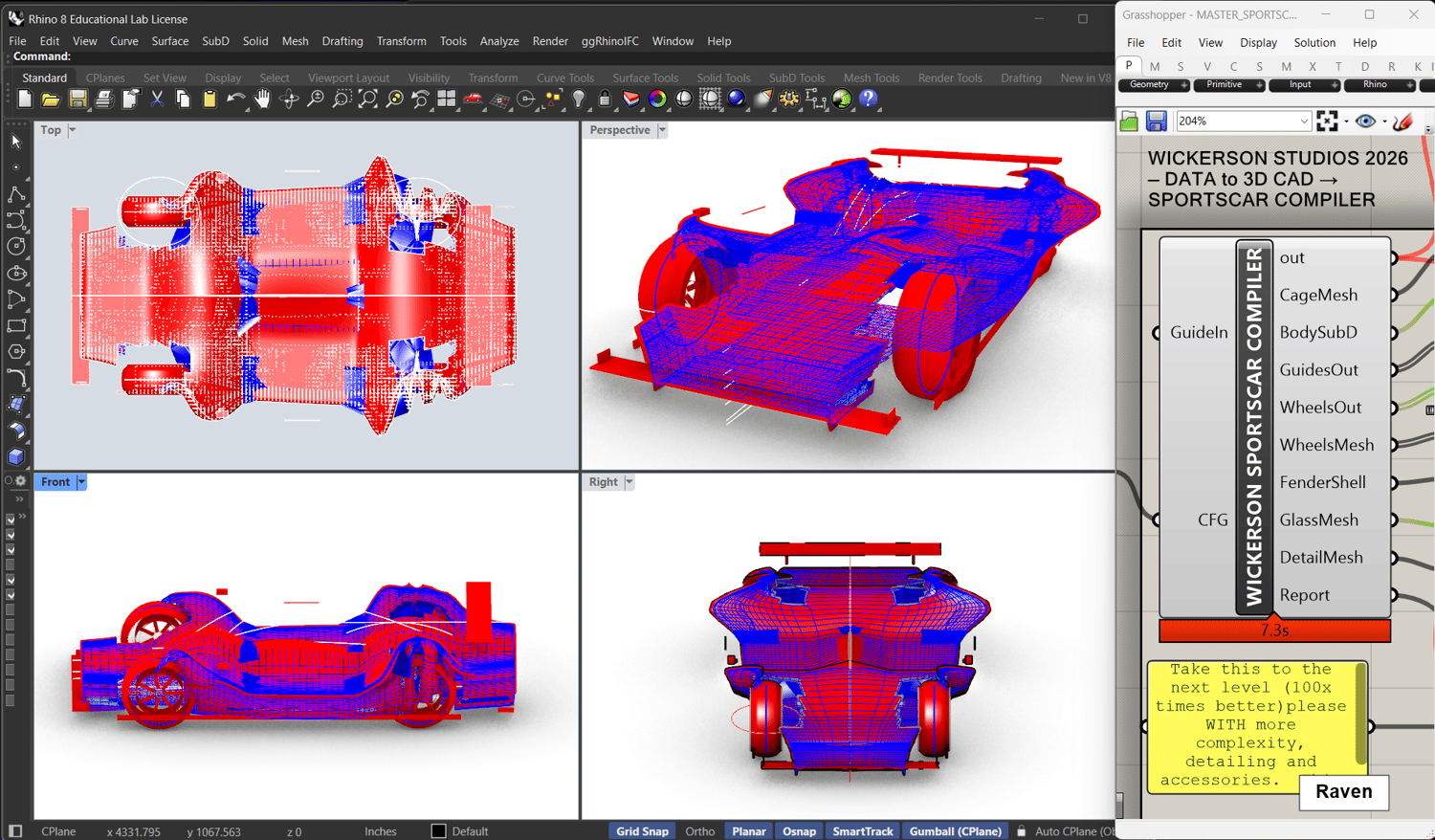Click the Zoom Extents icon in Rhino toolbar
This screenshot has height=840, width=1435.
coord(367,99)
